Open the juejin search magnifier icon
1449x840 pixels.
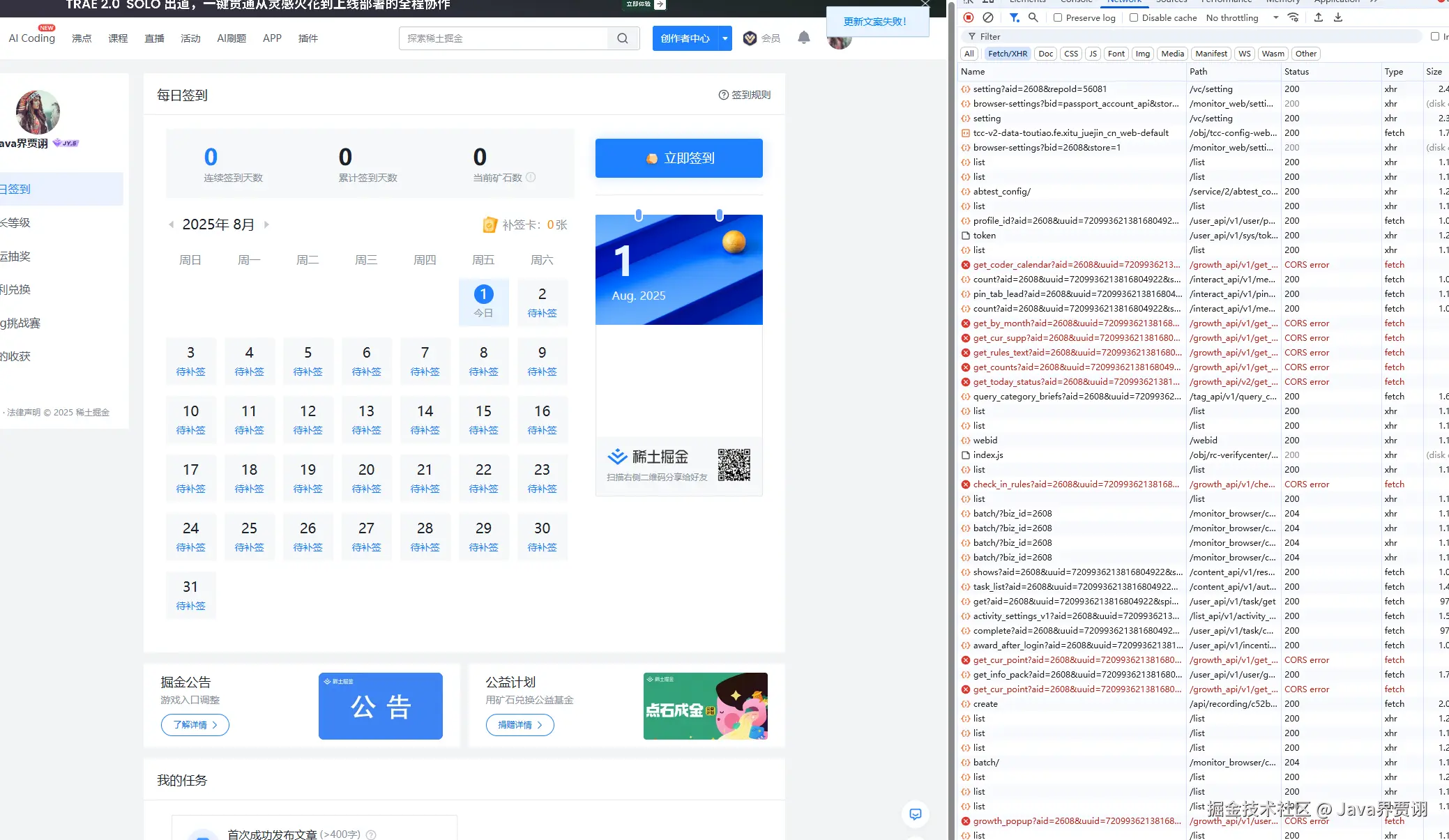(x=622, y=38)
